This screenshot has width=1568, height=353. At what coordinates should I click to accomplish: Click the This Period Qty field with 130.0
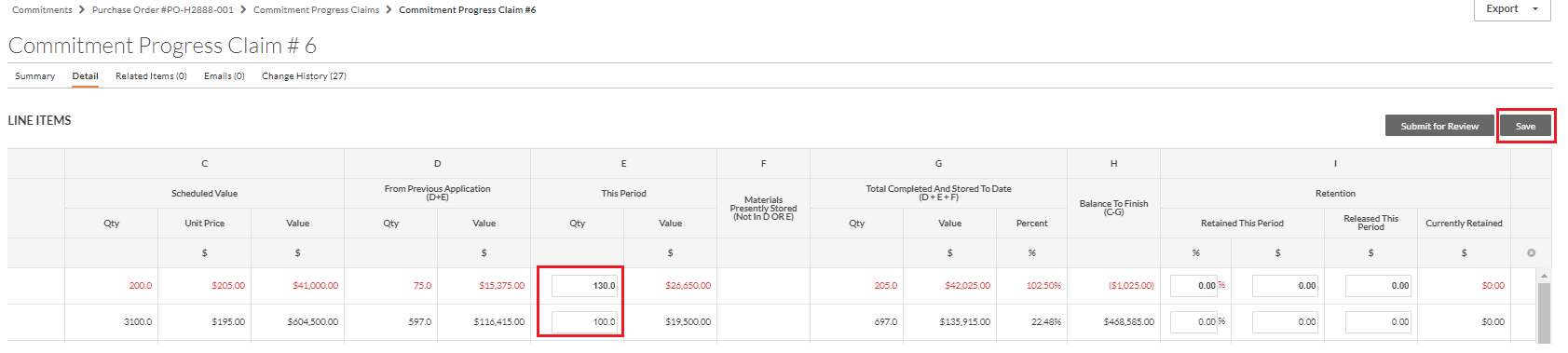pyautogui.click(x=584, y=285)
